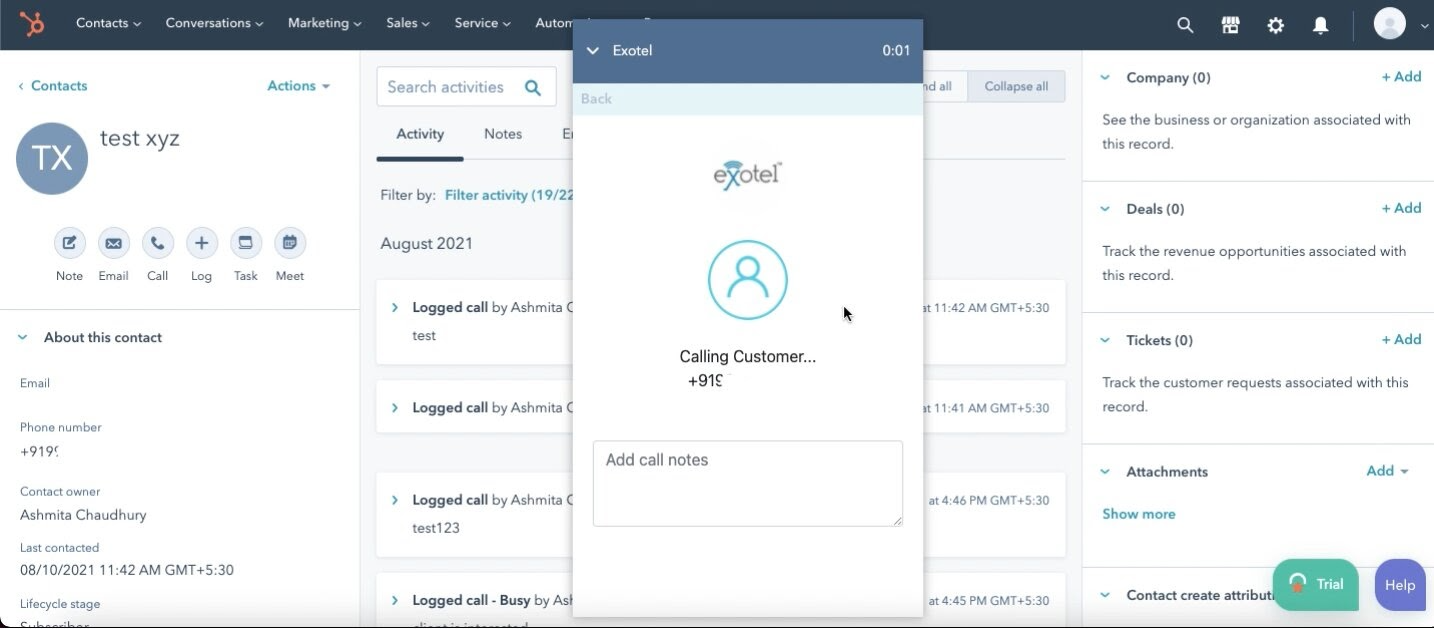Add a ticket with + Add
Image resolution: width=1434 pixels, height=629 pixels.
[x=1401, y=340]
